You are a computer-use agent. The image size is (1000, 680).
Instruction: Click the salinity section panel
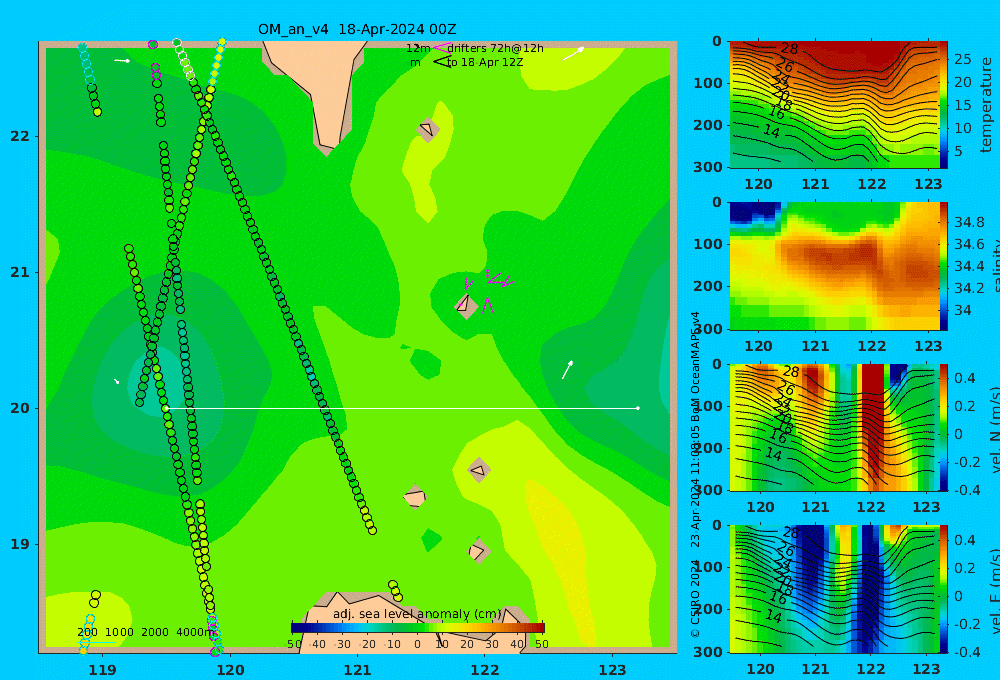tap(835, 266)
